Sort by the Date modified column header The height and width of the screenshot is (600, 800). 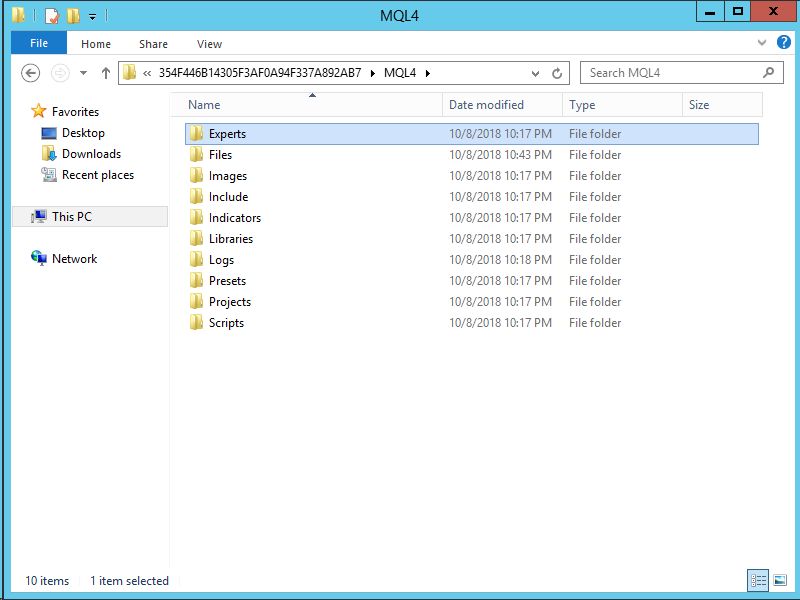486,105
